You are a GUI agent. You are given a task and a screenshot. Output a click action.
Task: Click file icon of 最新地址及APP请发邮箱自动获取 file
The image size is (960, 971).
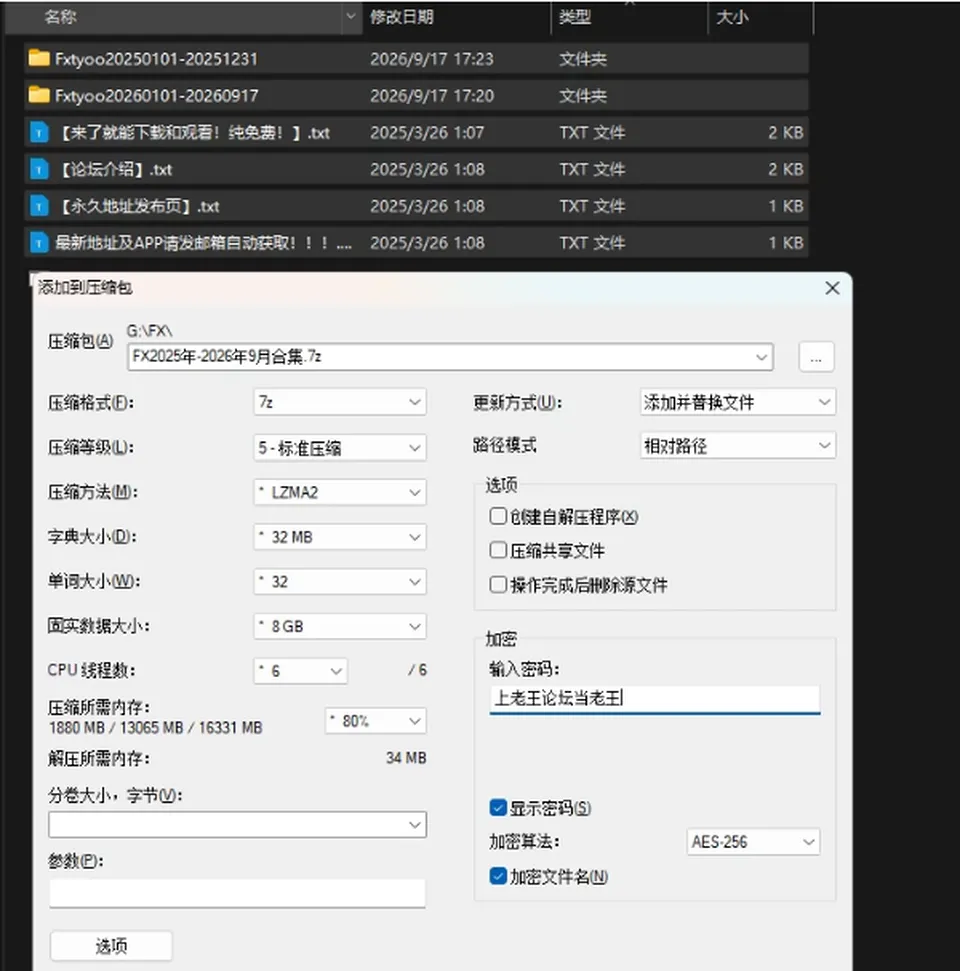click(39, 243)
